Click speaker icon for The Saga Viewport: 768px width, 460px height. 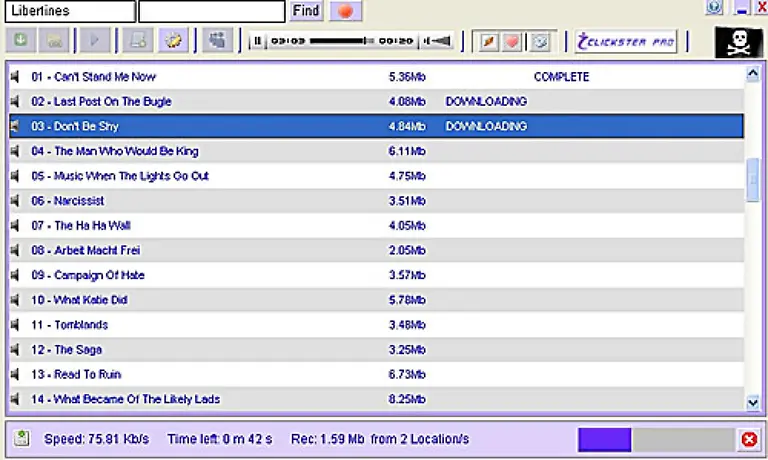click(15, 350)
